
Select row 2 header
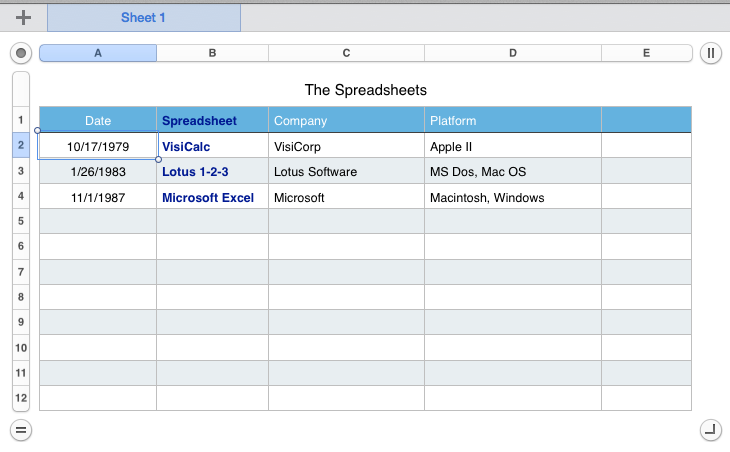coord(21,145)
